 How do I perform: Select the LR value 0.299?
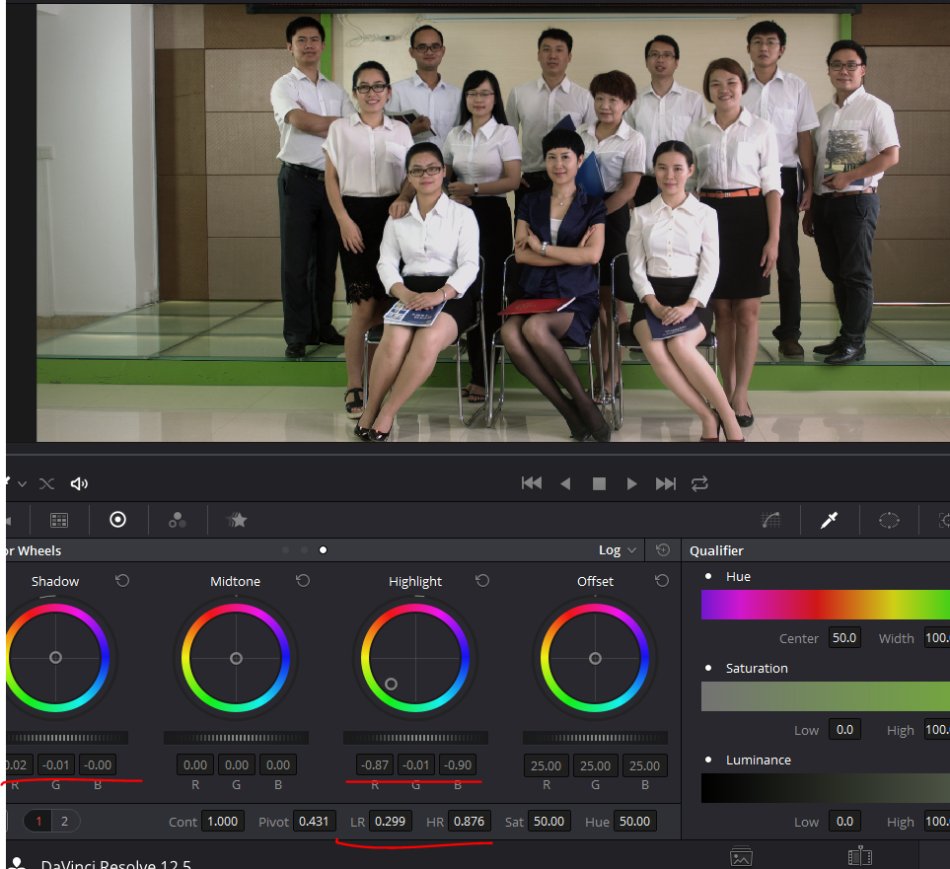pos(390,821)
